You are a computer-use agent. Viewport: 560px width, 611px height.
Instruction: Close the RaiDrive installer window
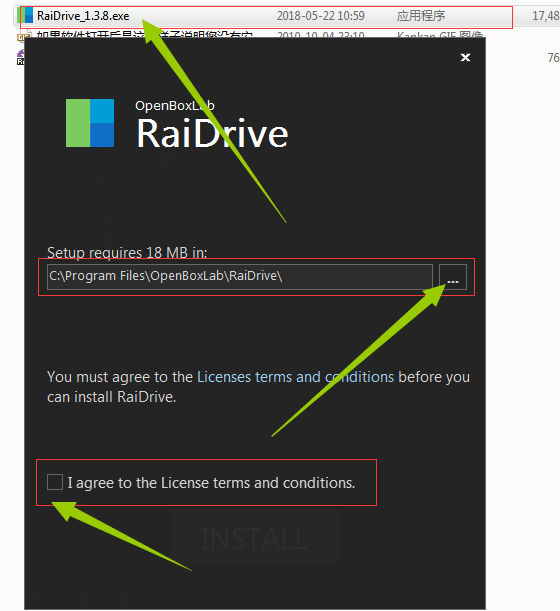(x=465, y=58)
